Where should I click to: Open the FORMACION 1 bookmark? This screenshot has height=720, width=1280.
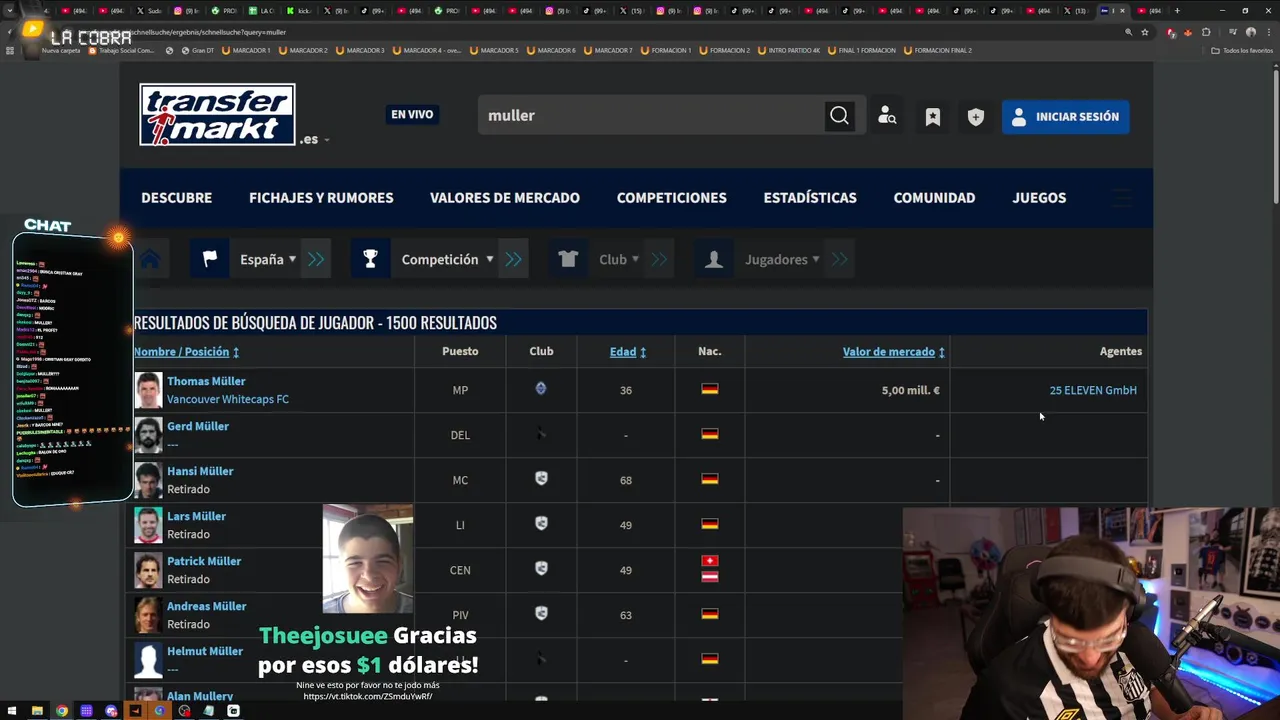(666, 50)
